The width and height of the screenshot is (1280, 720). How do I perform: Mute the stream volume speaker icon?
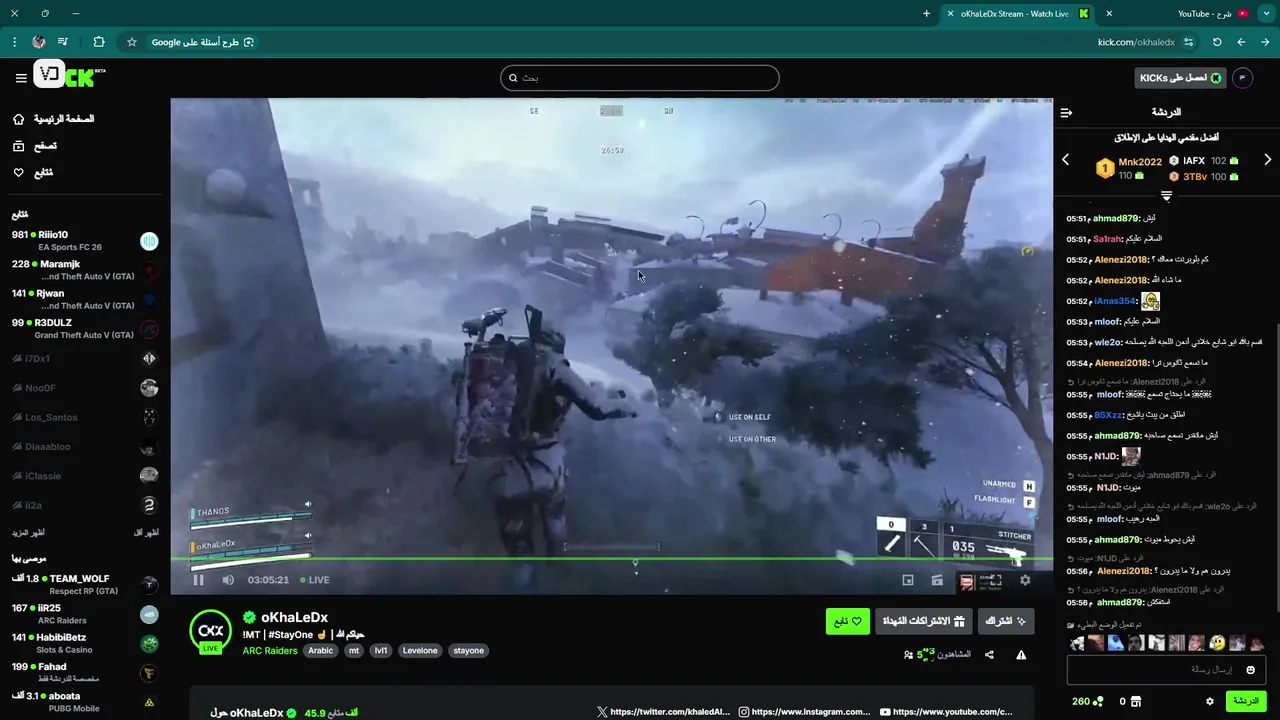coord(228,580)
